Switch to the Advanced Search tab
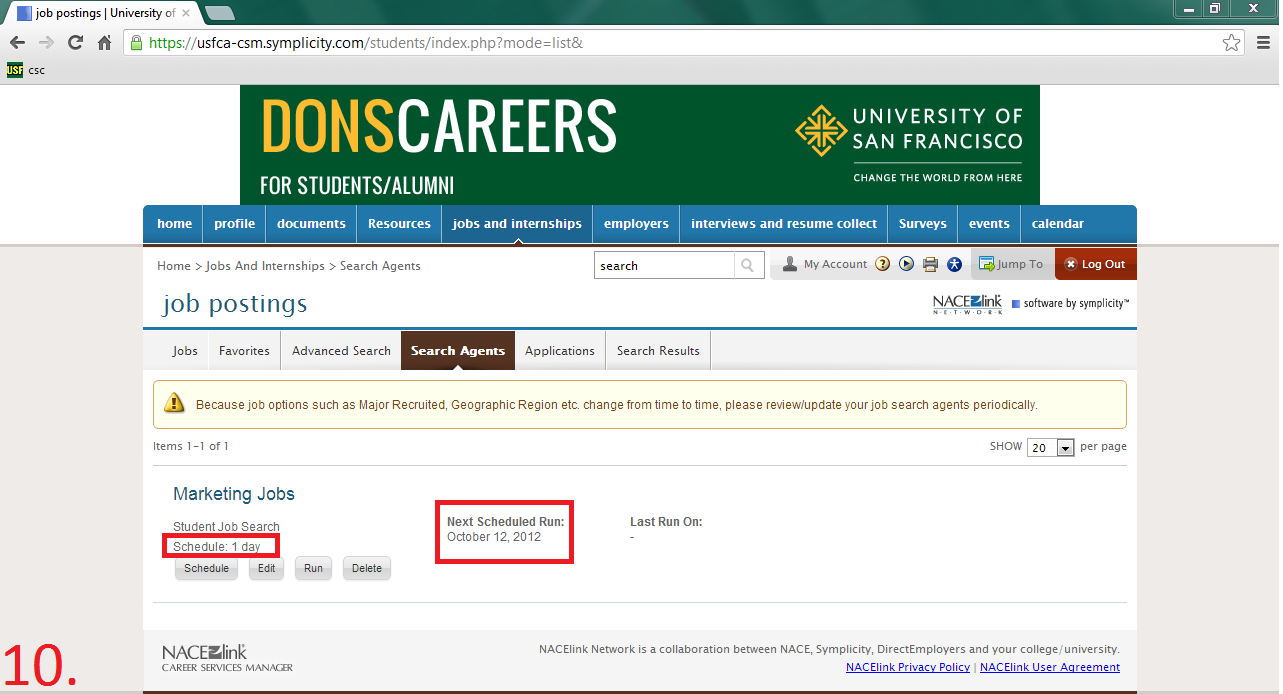 [x=341, y=351]
